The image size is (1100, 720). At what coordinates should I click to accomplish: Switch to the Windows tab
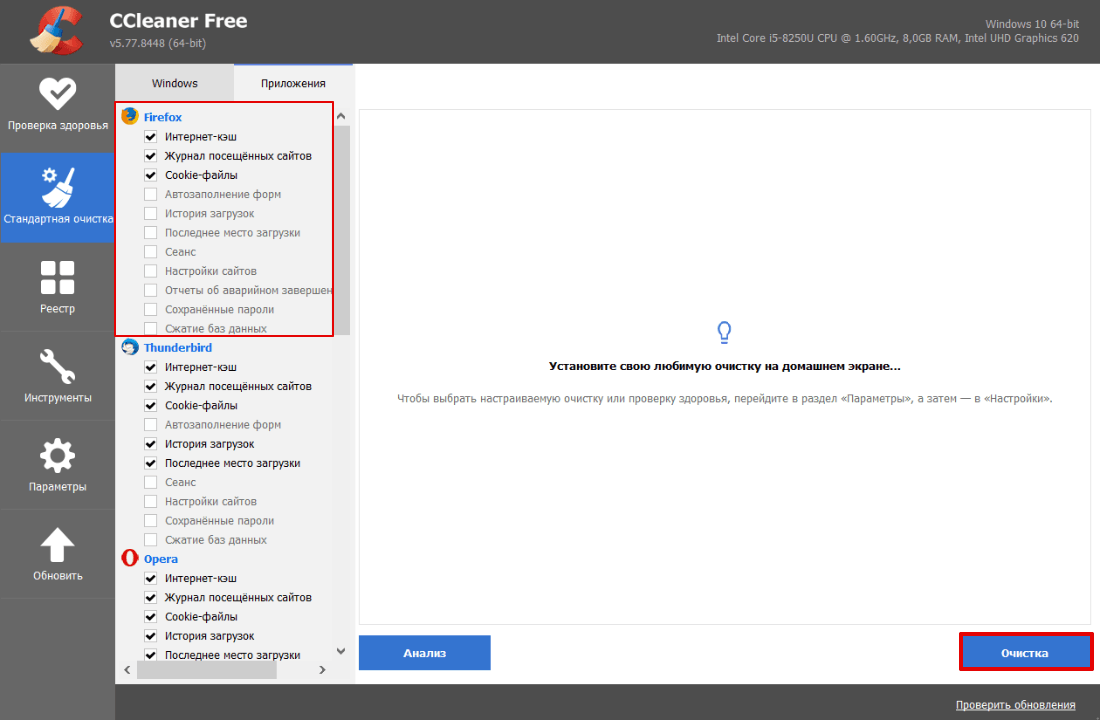click(x=175, y=83)
